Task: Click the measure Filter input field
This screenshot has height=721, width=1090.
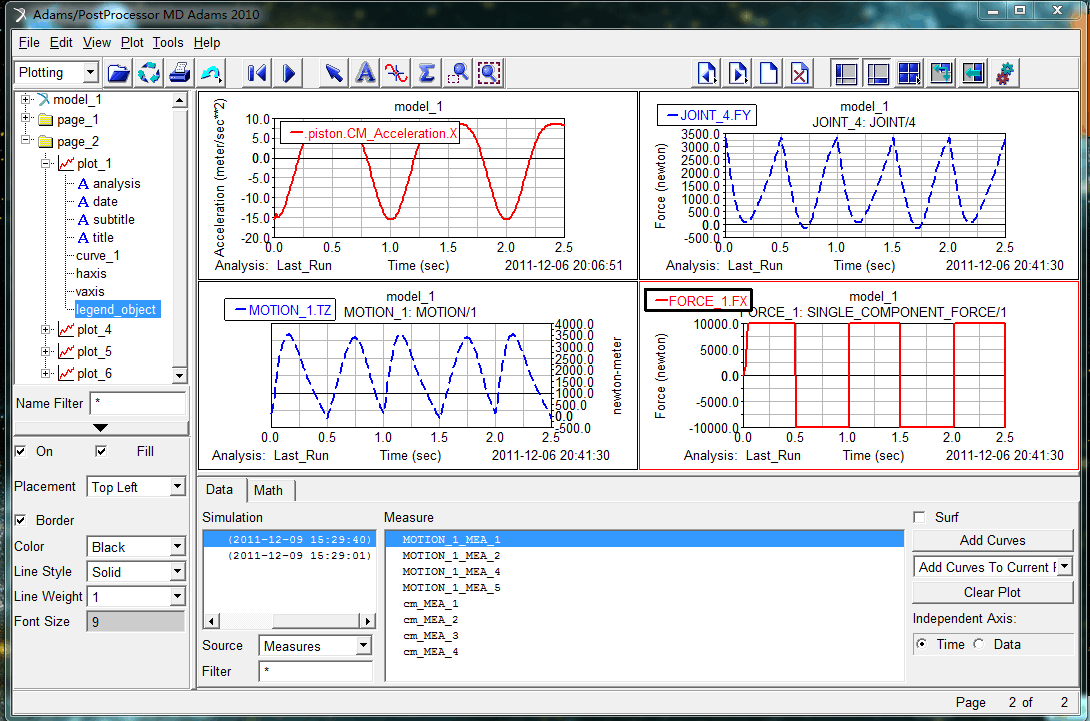Action: point(316,672)
